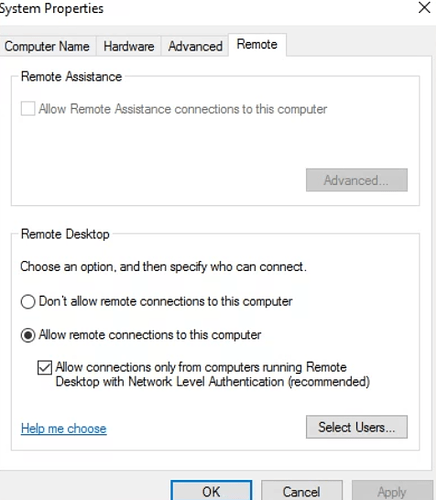The width and height of the screenshot is (436, 500).
Task: Choose Don't allow remote connections radio button
Action: [x=28, y=302]
